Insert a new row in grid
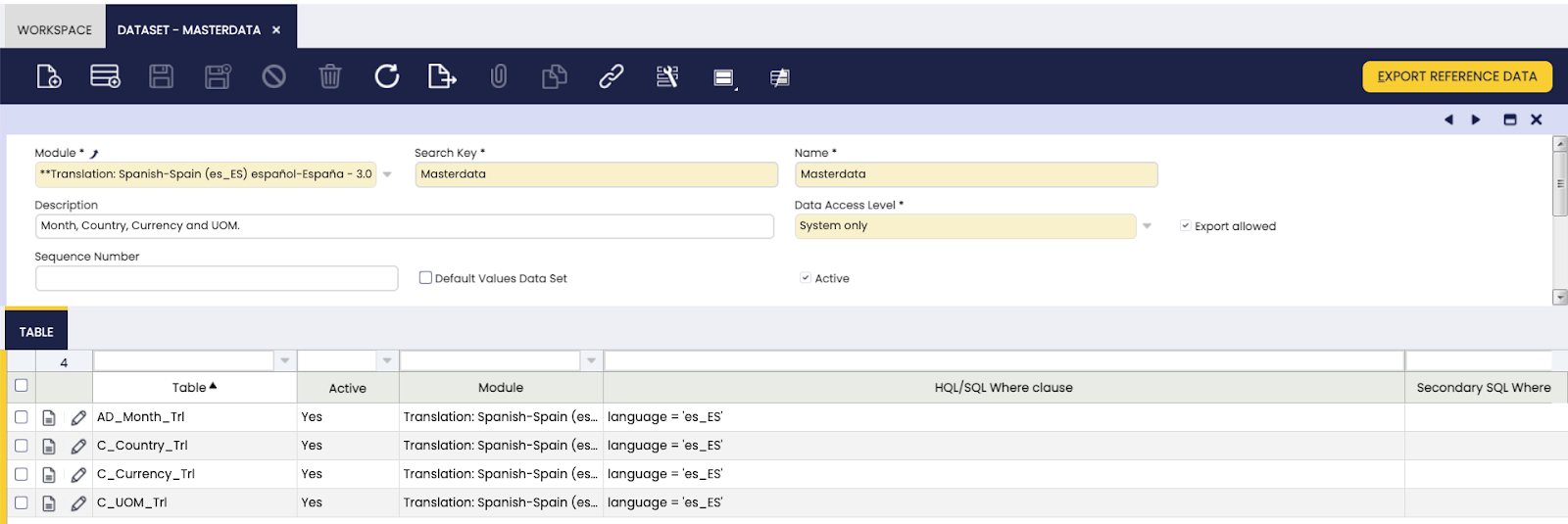1568x524 pixels. pos(105,76)
